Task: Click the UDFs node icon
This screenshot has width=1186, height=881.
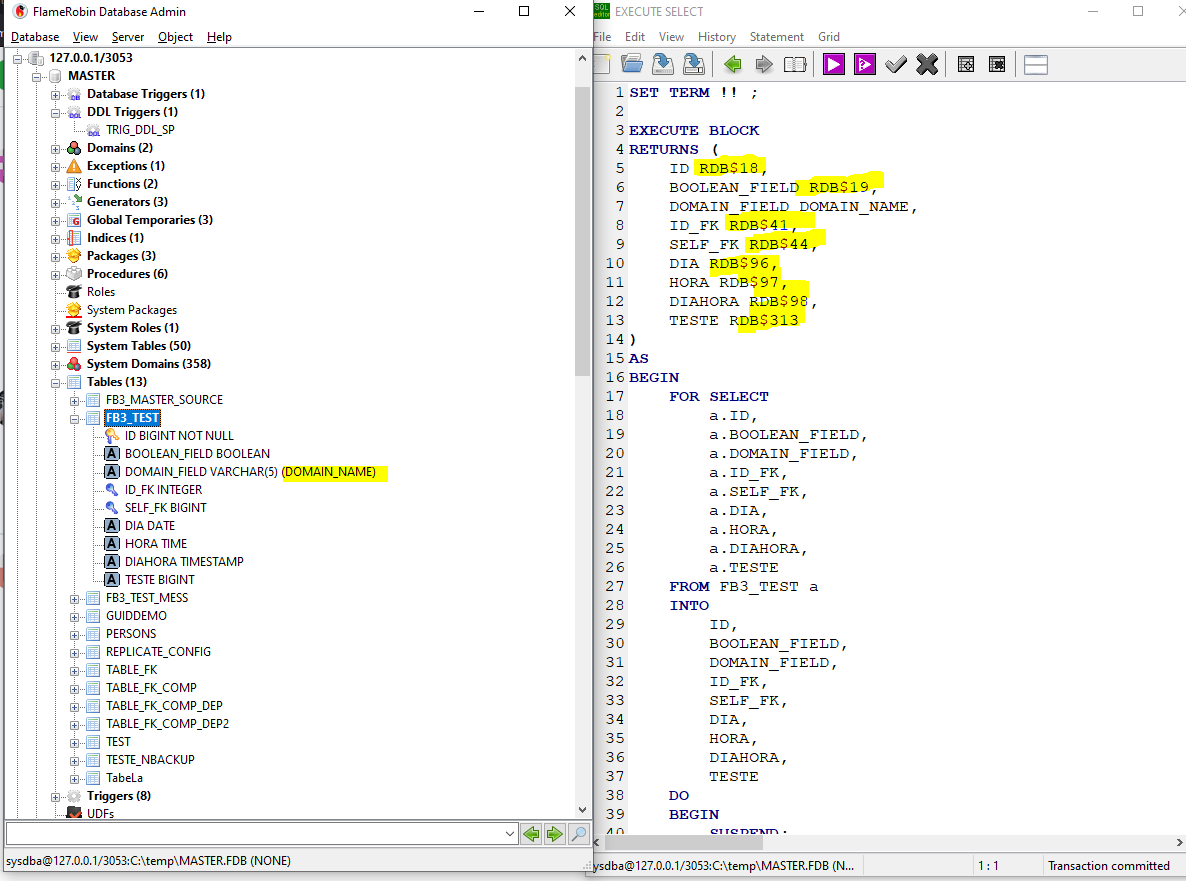Action: pyautogui.click(x=74, y=813)
